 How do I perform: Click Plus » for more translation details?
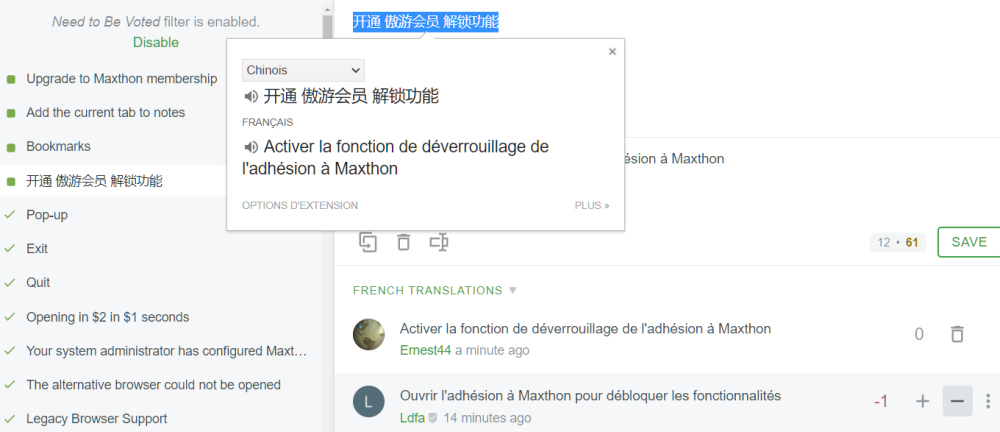pyautogui.click(x=591, y=205)
